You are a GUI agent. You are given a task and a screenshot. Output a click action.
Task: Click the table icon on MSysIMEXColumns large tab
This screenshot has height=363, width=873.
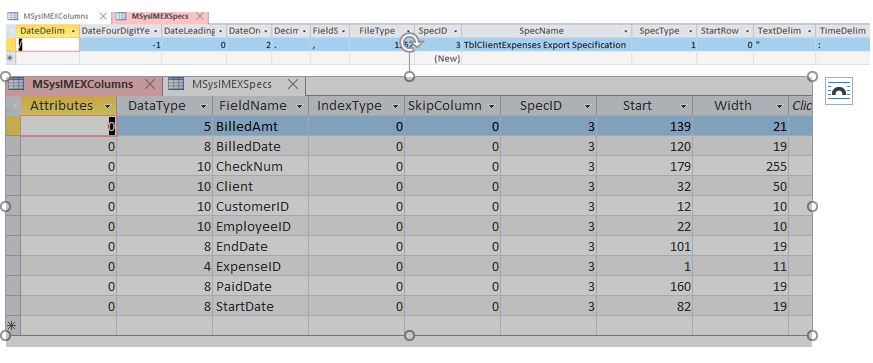tap(16, 84)
